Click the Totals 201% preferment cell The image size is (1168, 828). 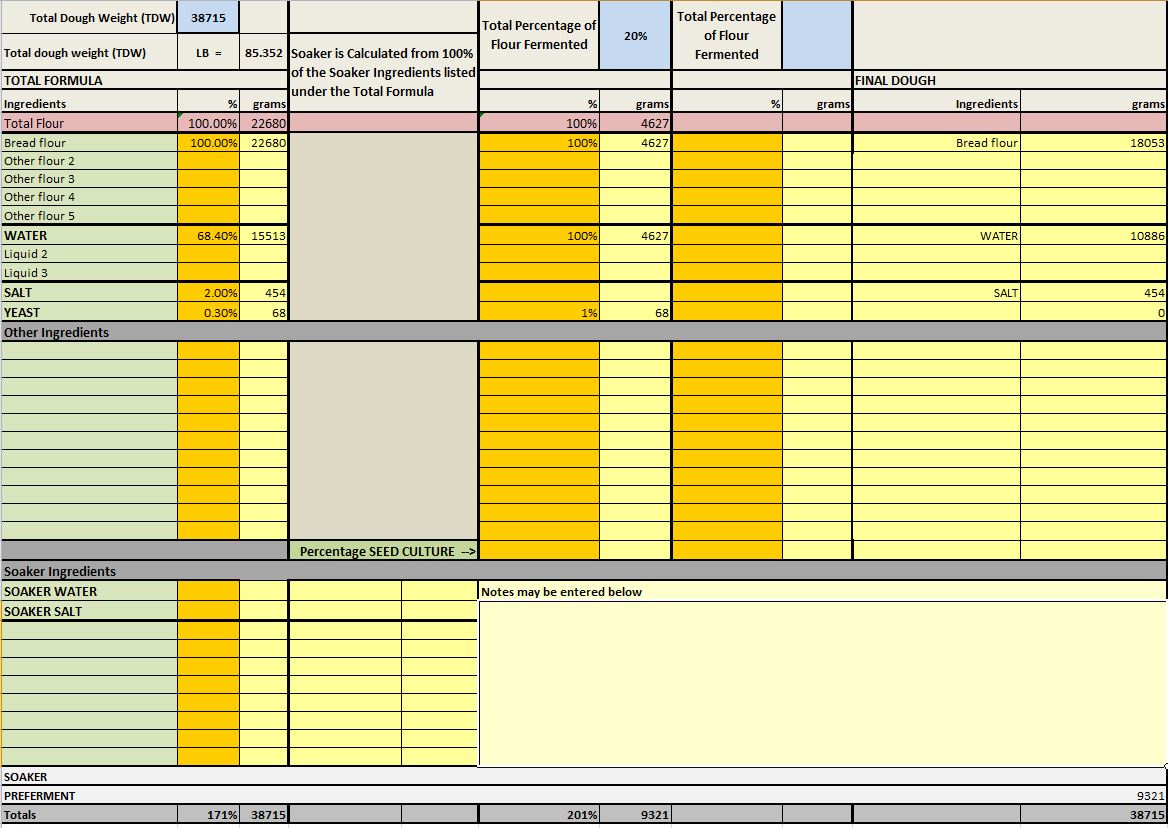[x=539, y=815]
